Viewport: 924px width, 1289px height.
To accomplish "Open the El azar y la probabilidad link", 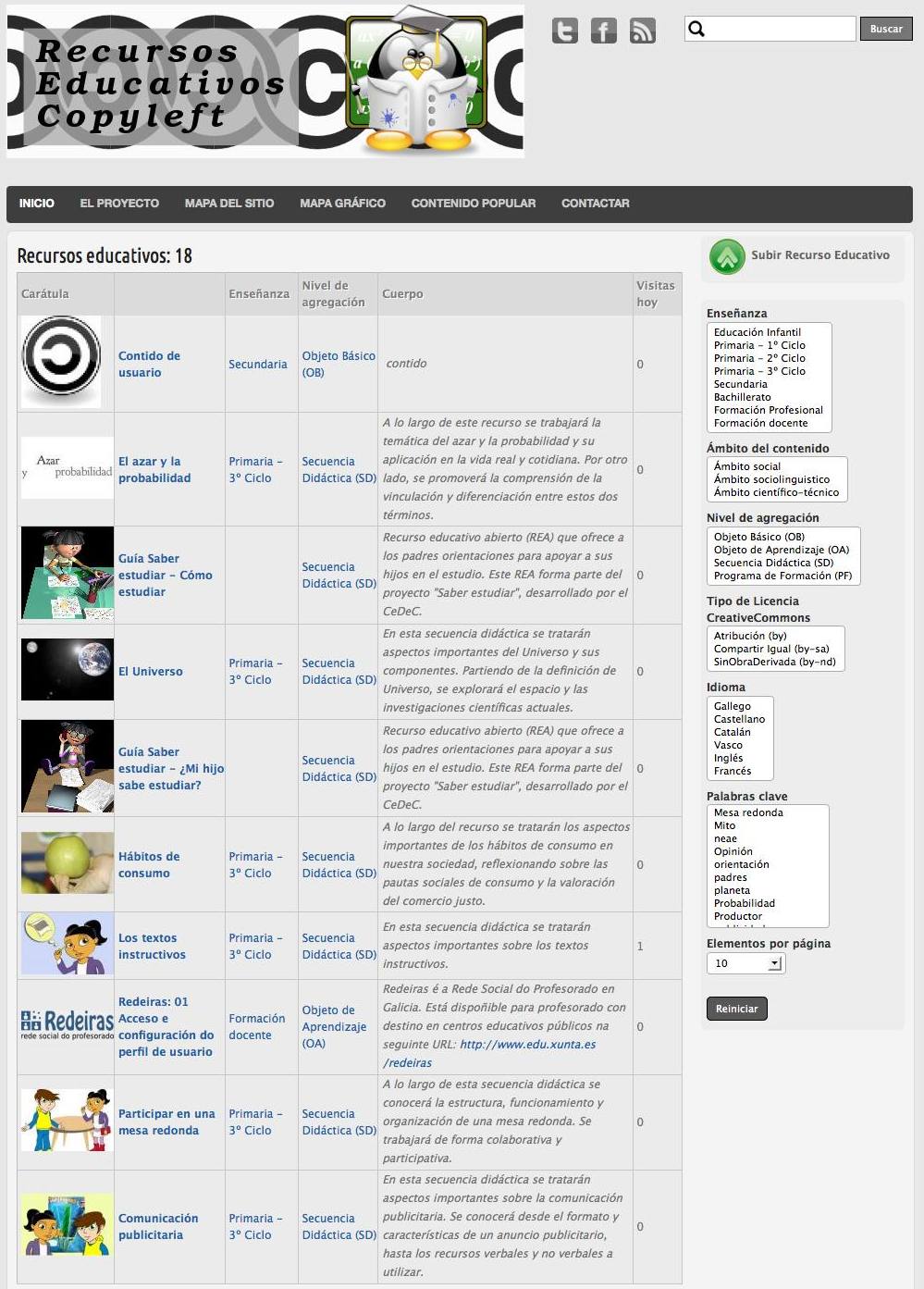I will click(154, 469).
